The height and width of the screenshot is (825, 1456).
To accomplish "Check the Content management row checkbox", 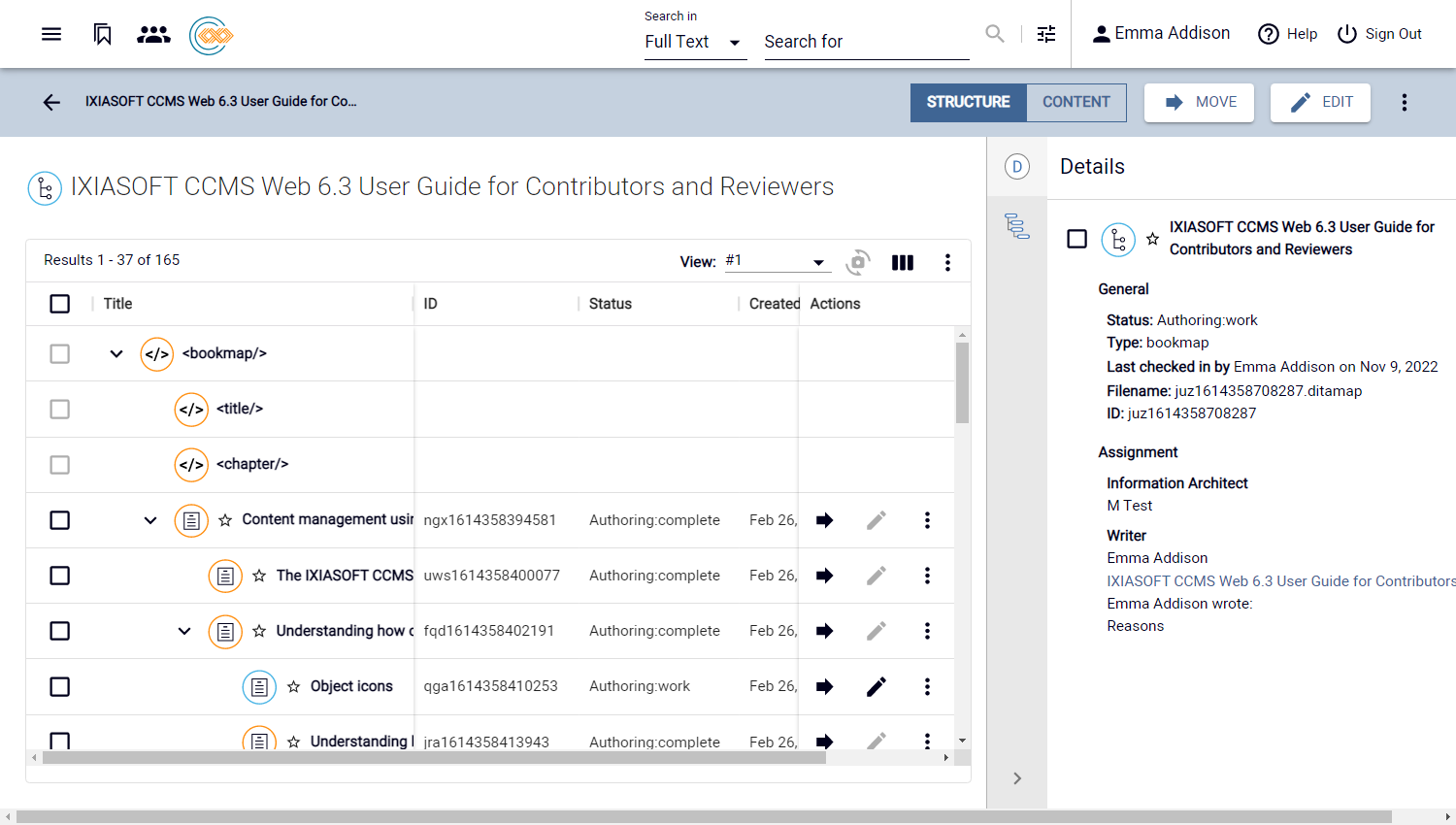I will coord(60,520).
